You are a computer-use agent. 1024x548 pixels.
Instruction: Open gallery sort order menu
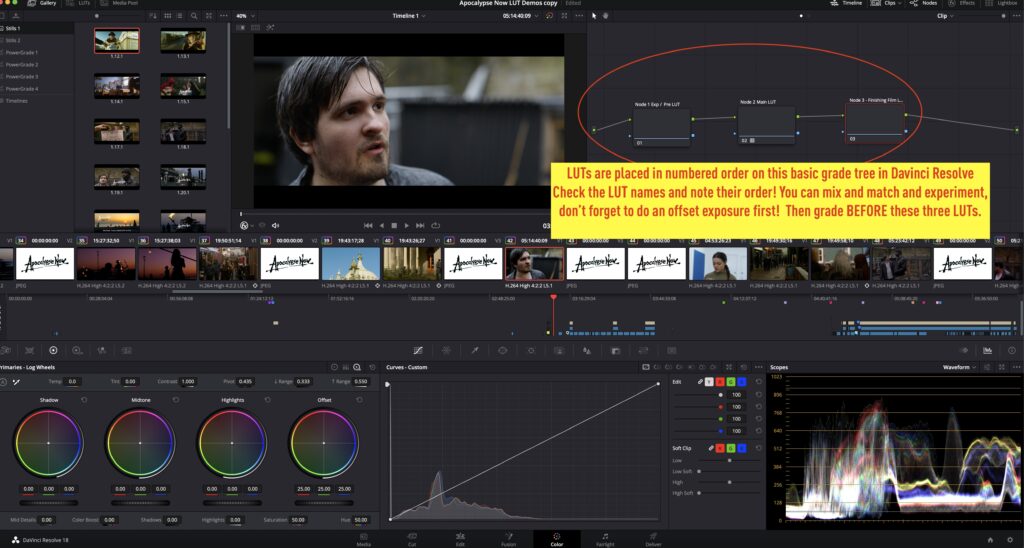click(x=153, y=16)
